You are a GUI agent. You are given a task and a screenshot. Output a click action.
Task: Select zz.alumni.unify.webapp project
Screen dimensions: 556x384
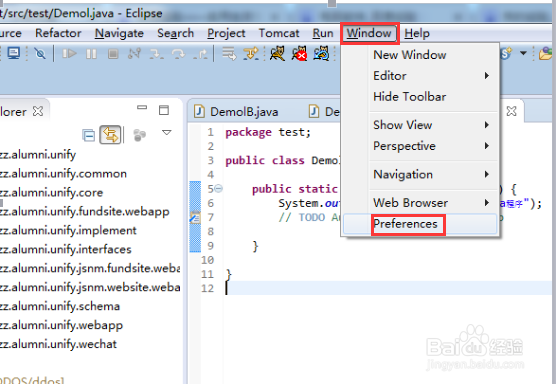(x=61, y=325)
